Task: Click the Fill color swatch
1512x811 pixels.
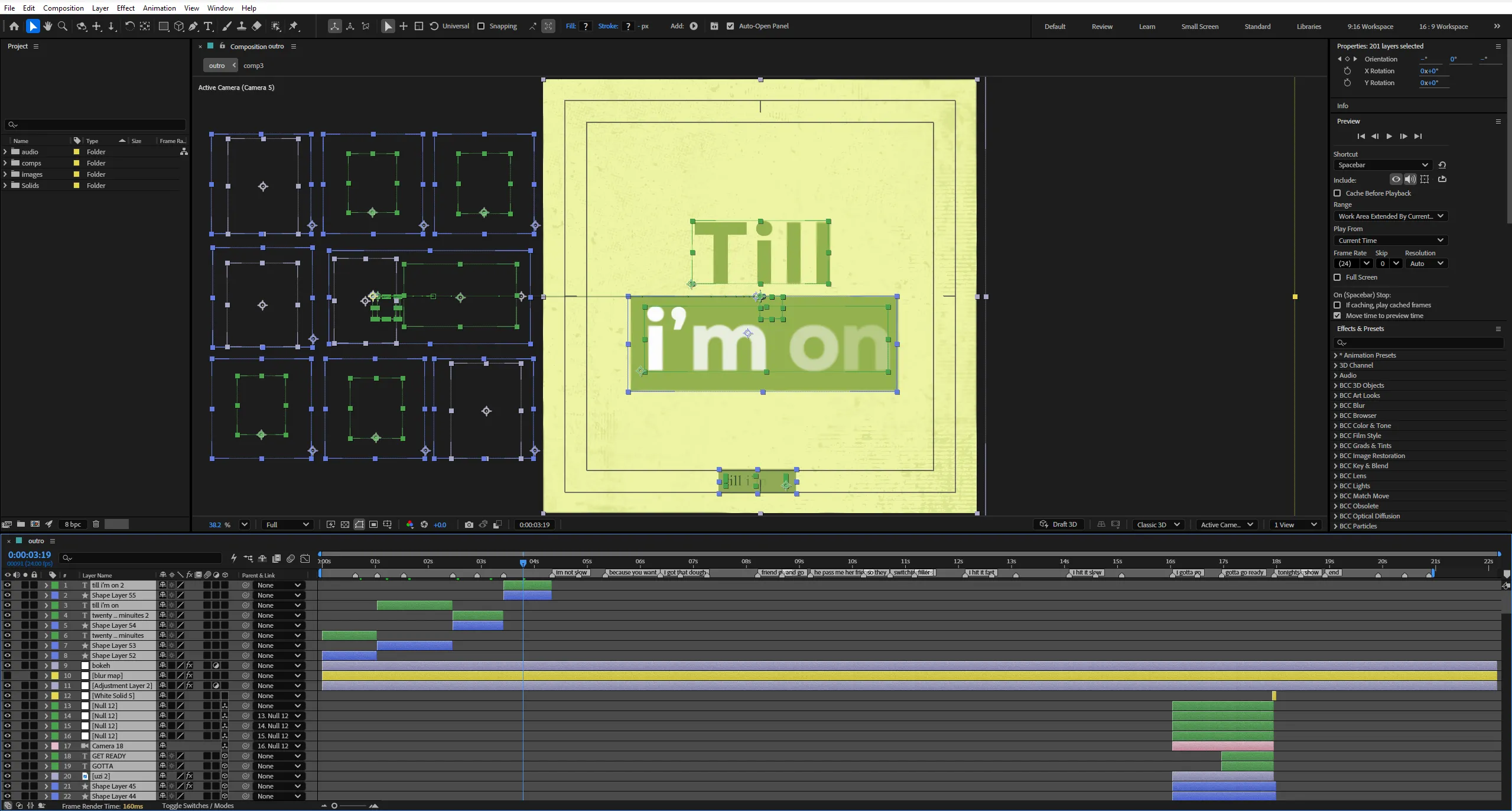Action: click(x=586, y=26)
